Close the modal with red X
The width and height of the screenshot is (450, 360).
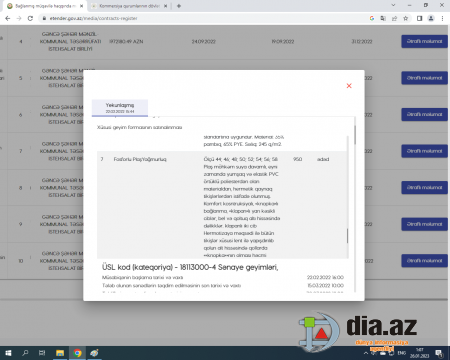(349, 86)
